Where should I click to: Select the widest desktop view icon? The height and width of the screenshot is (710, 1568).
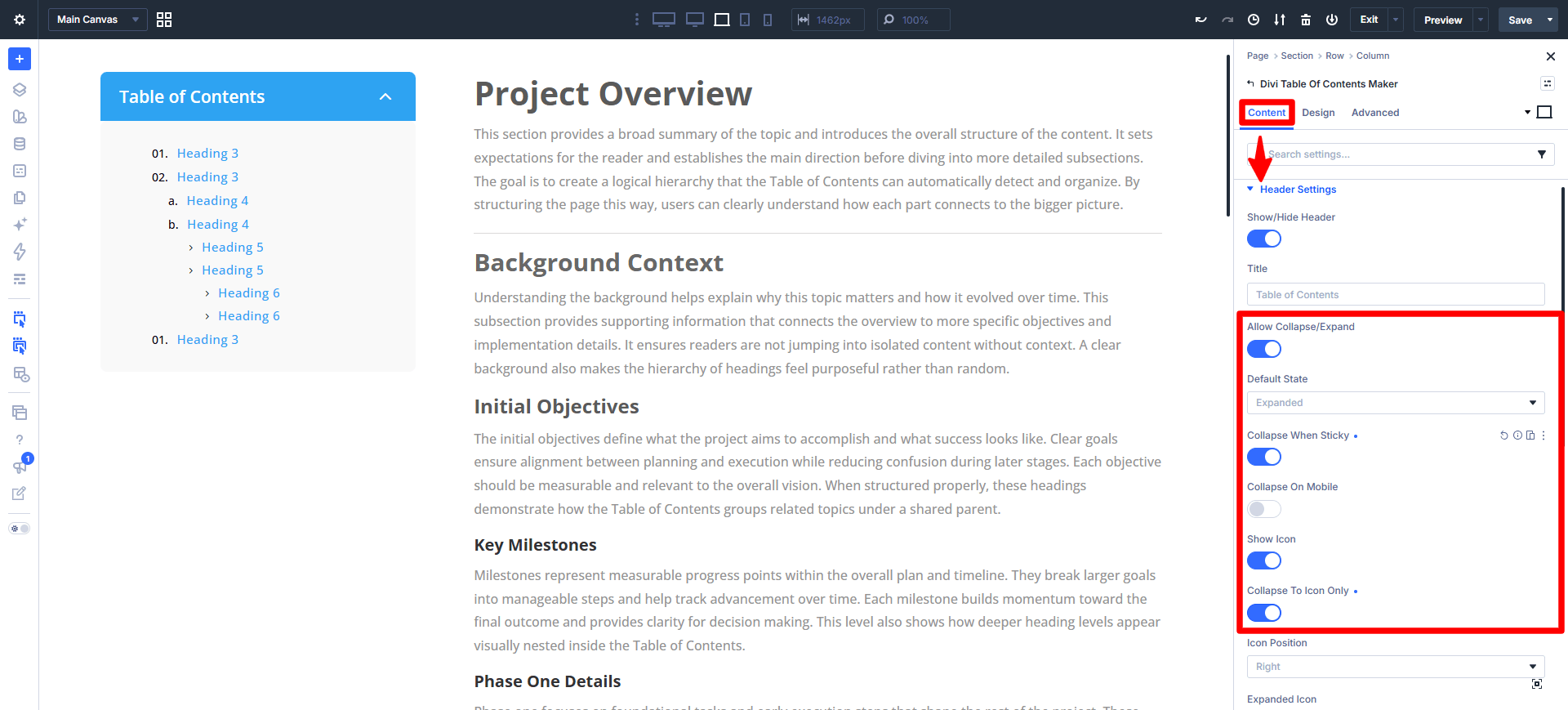click(x=664, y=20)
